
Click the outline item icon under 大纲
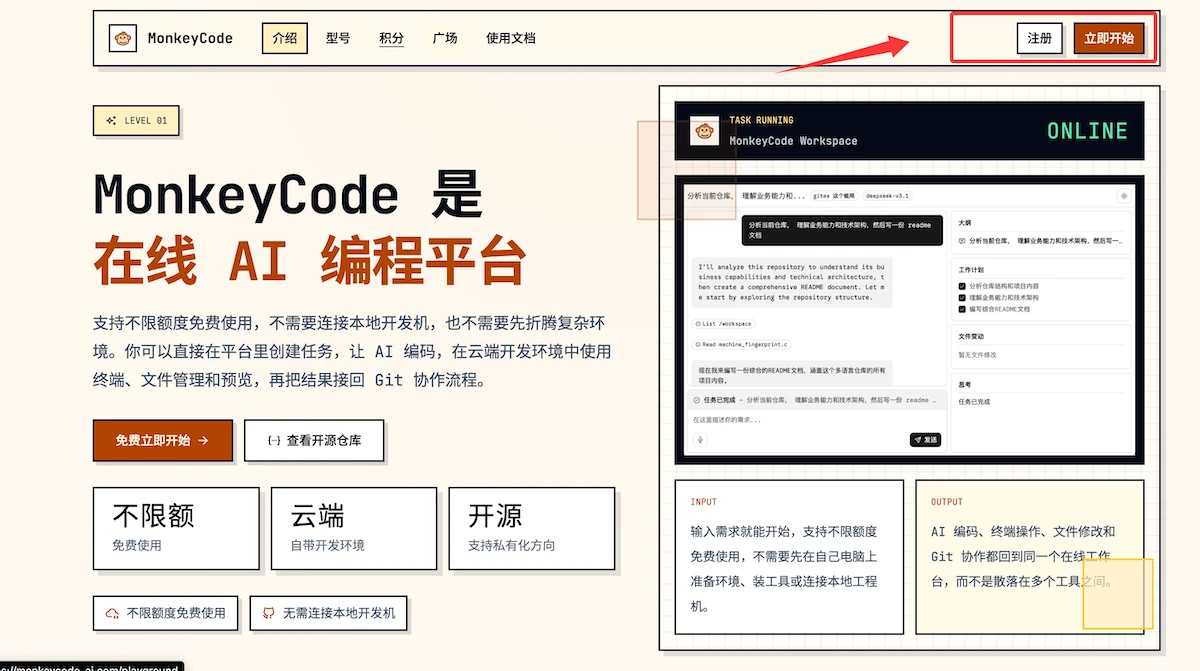962,241
